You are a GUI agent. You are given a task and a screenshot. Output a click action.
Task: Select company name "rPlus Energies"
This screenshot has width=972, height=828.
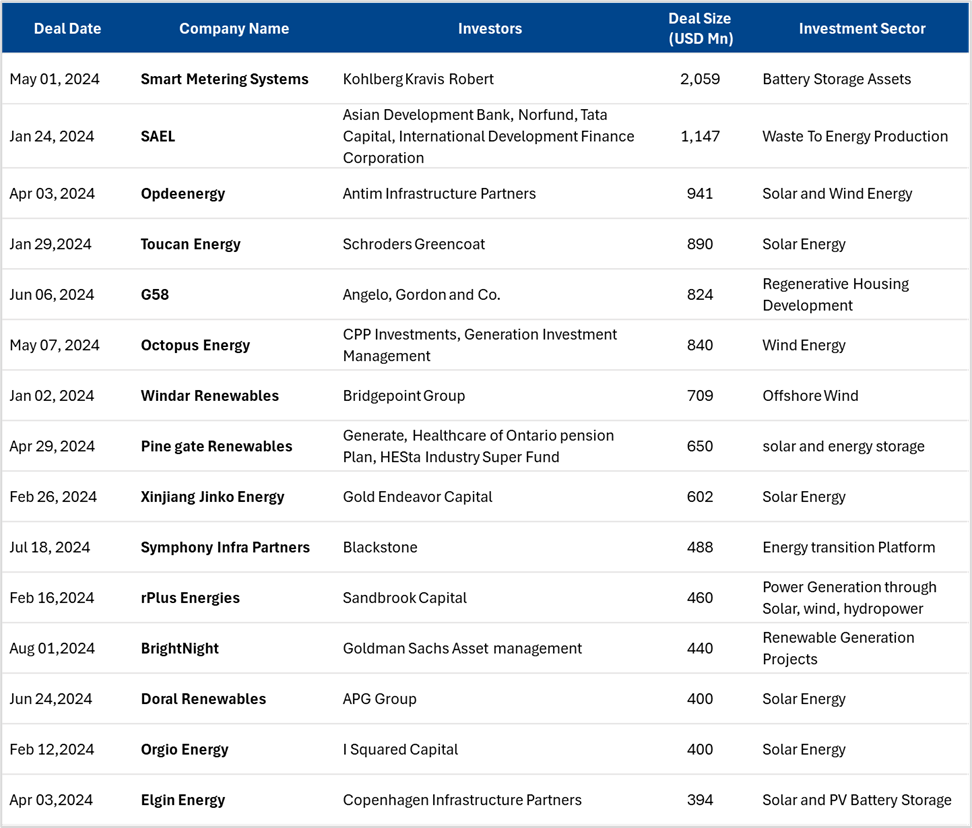(x=190, y=598)
